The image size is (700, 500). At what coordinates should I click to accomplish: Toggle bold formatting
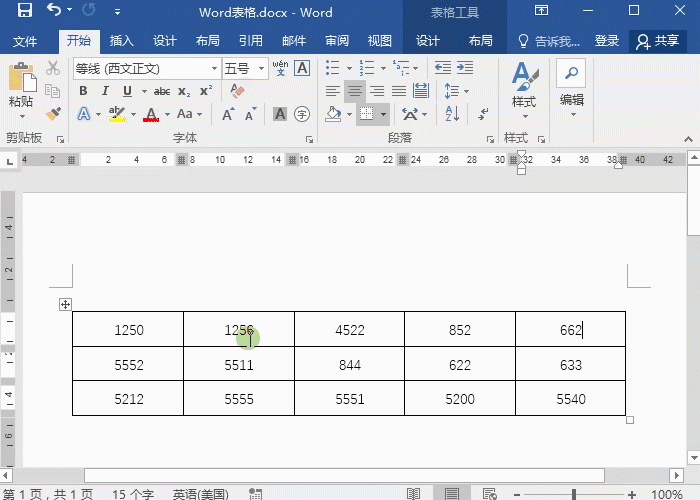pyautogui.click(x=83, y=91)
